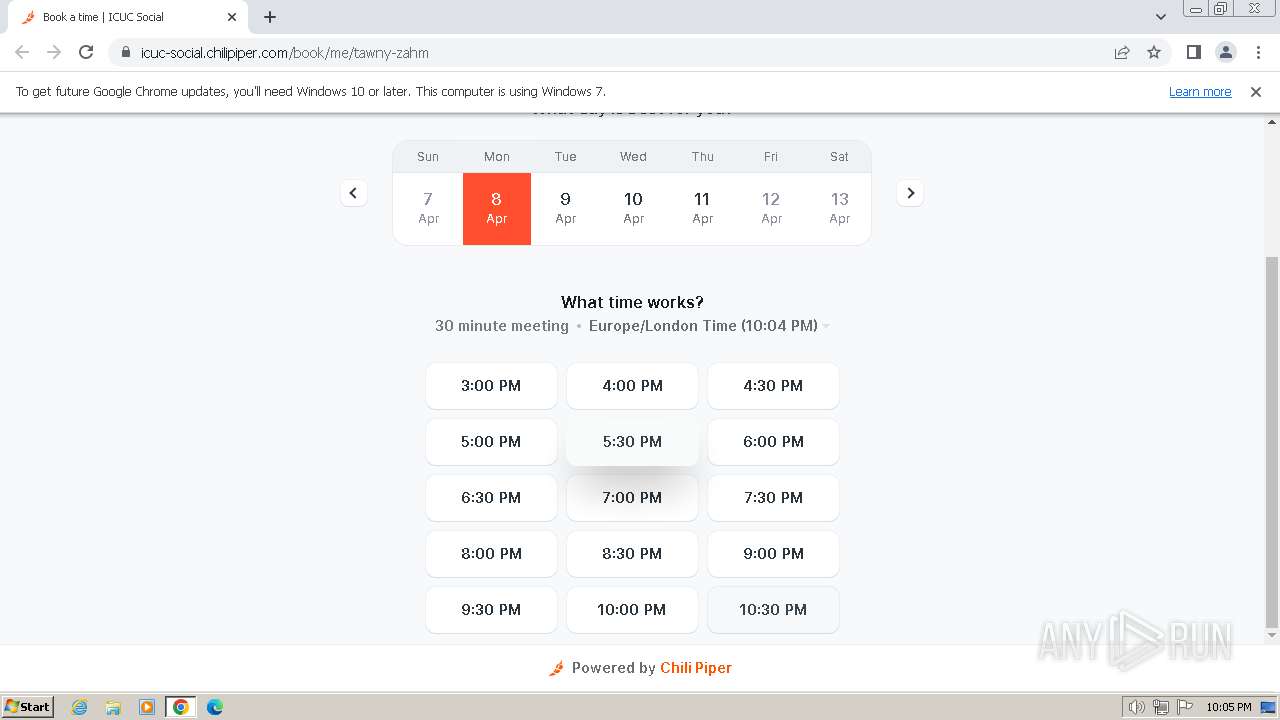Image resolution: width=1280 pixels, height=720 pixels.
Task: Pick the 8:30 PM slot
Action: point(632,553)
